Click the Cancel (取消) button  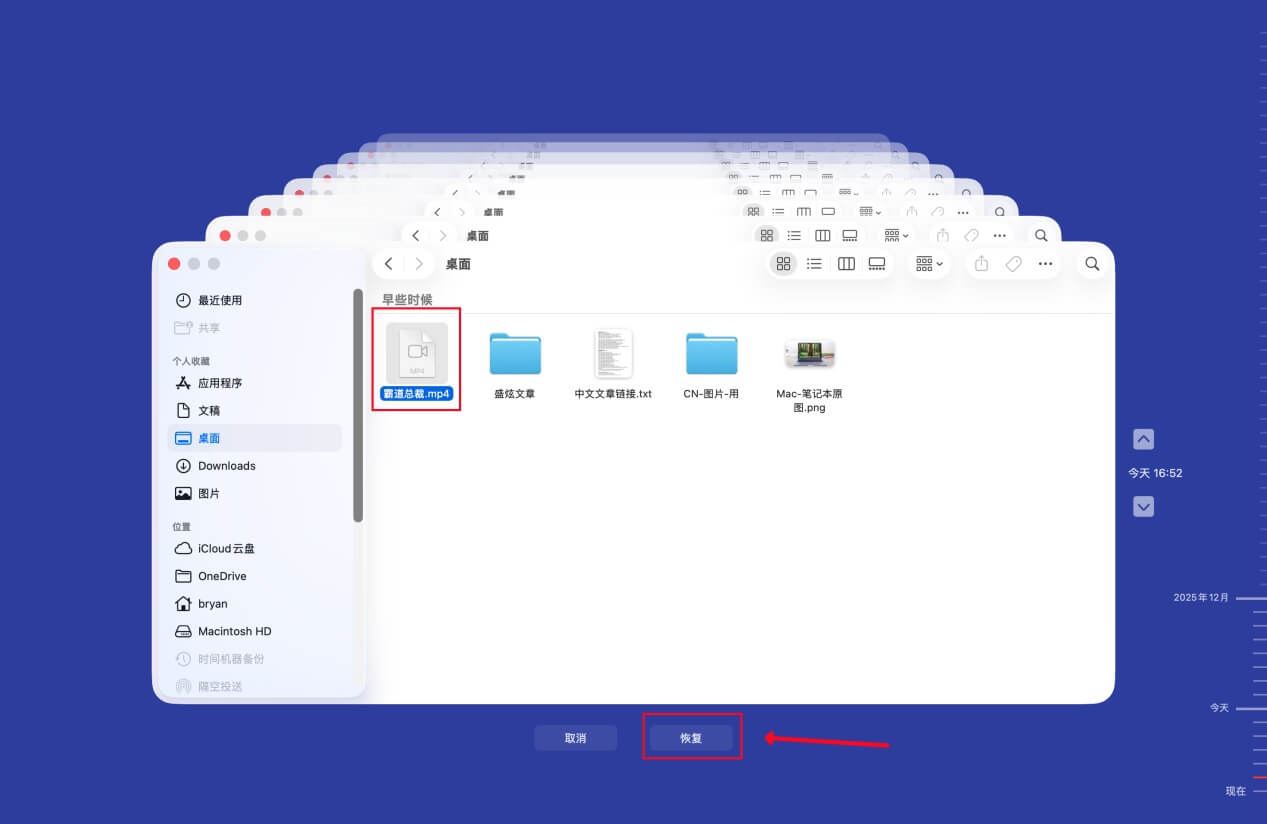575,738
